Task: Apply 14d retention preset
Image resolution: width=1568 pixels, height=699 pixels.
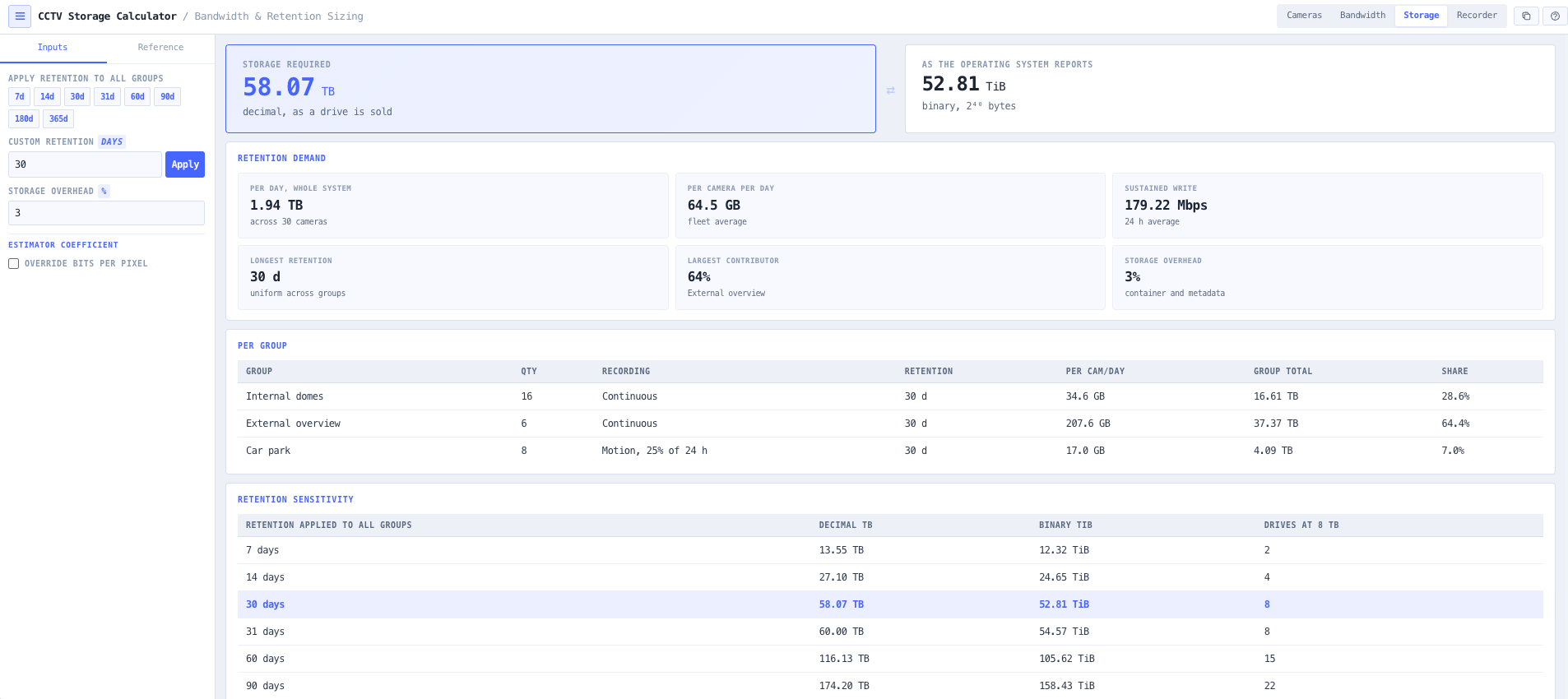Action: coord(47,97)
